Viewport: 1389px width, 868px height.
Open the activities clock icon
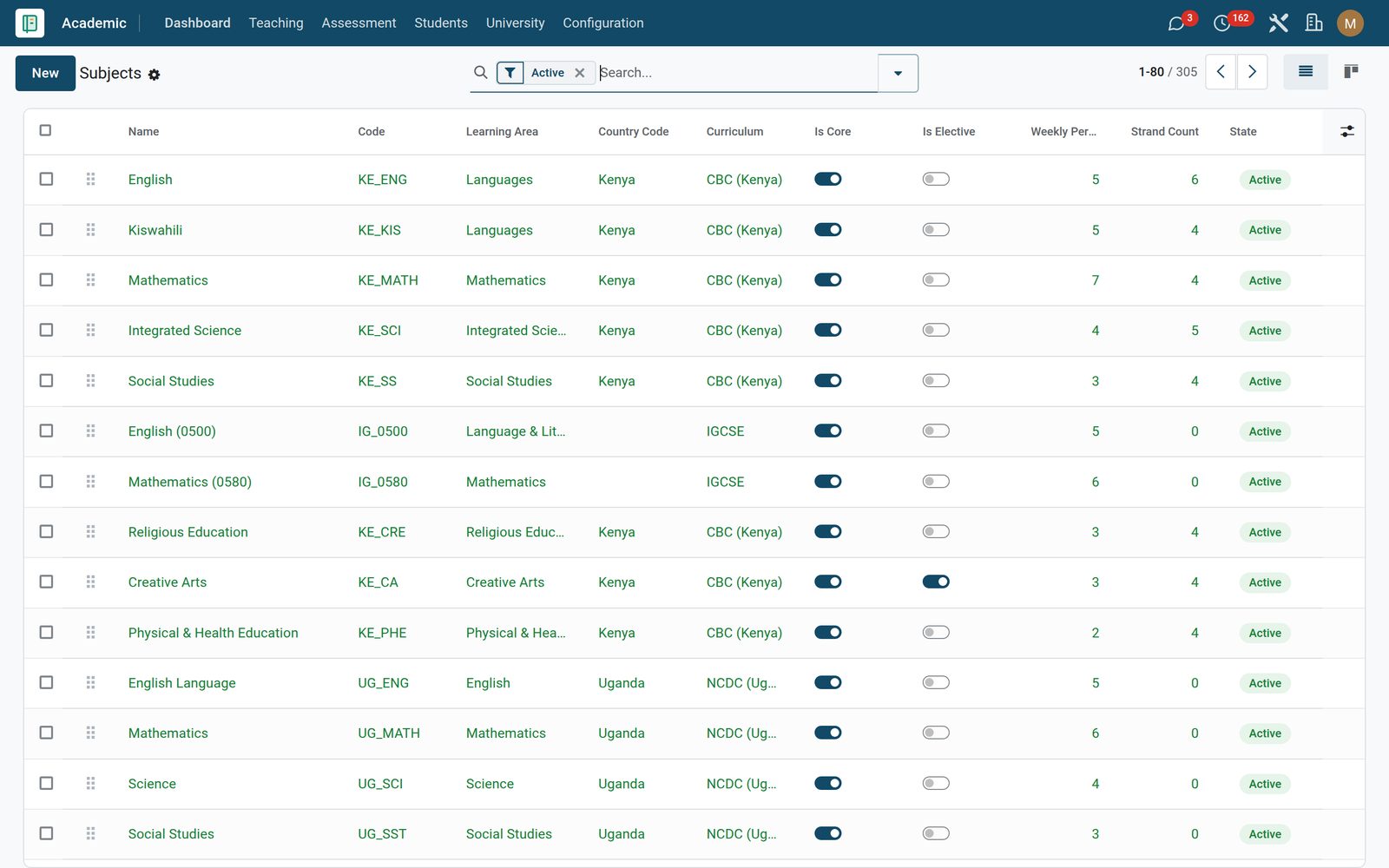tap(1222, 23)
